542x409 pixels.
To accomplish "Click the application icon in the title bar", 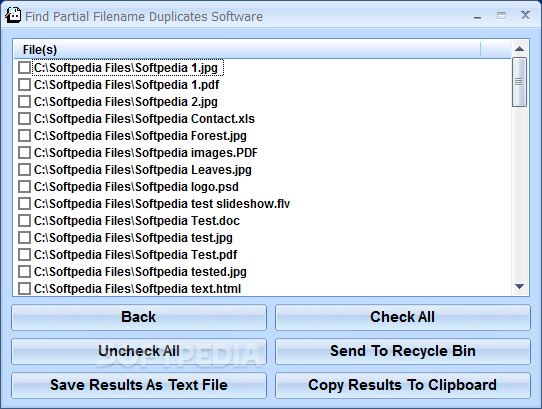I will [13, 16].
